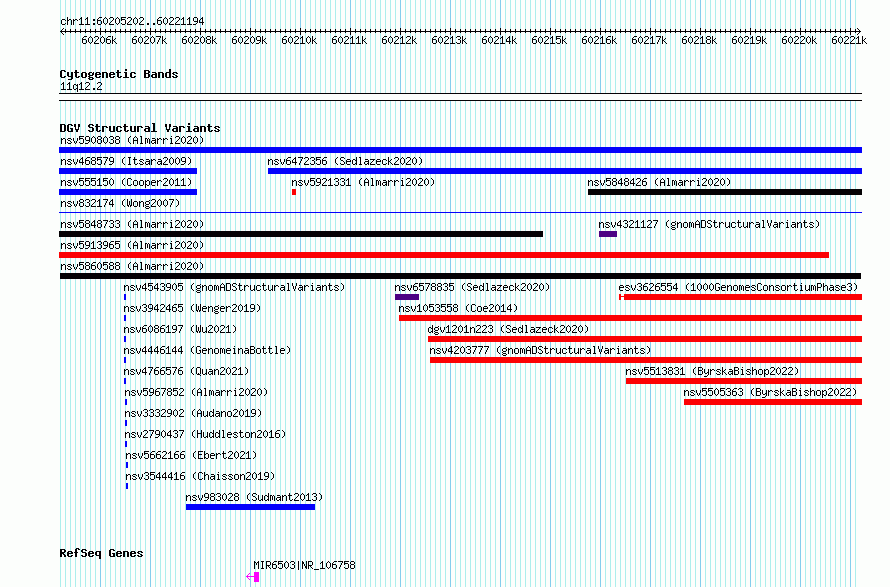This screenshot has height=587, width=890.
Task: Select the nsv3332902 (Audano2019) label
Action: click(193, 413)
